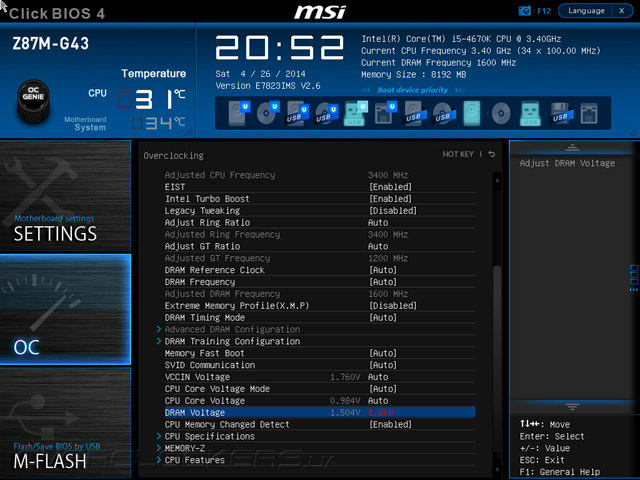The width and height of the screenshot is (640, 480).
Task: Click the Adjusted DRAM Frequency 1600 MHz row
Action: point(320,294)
